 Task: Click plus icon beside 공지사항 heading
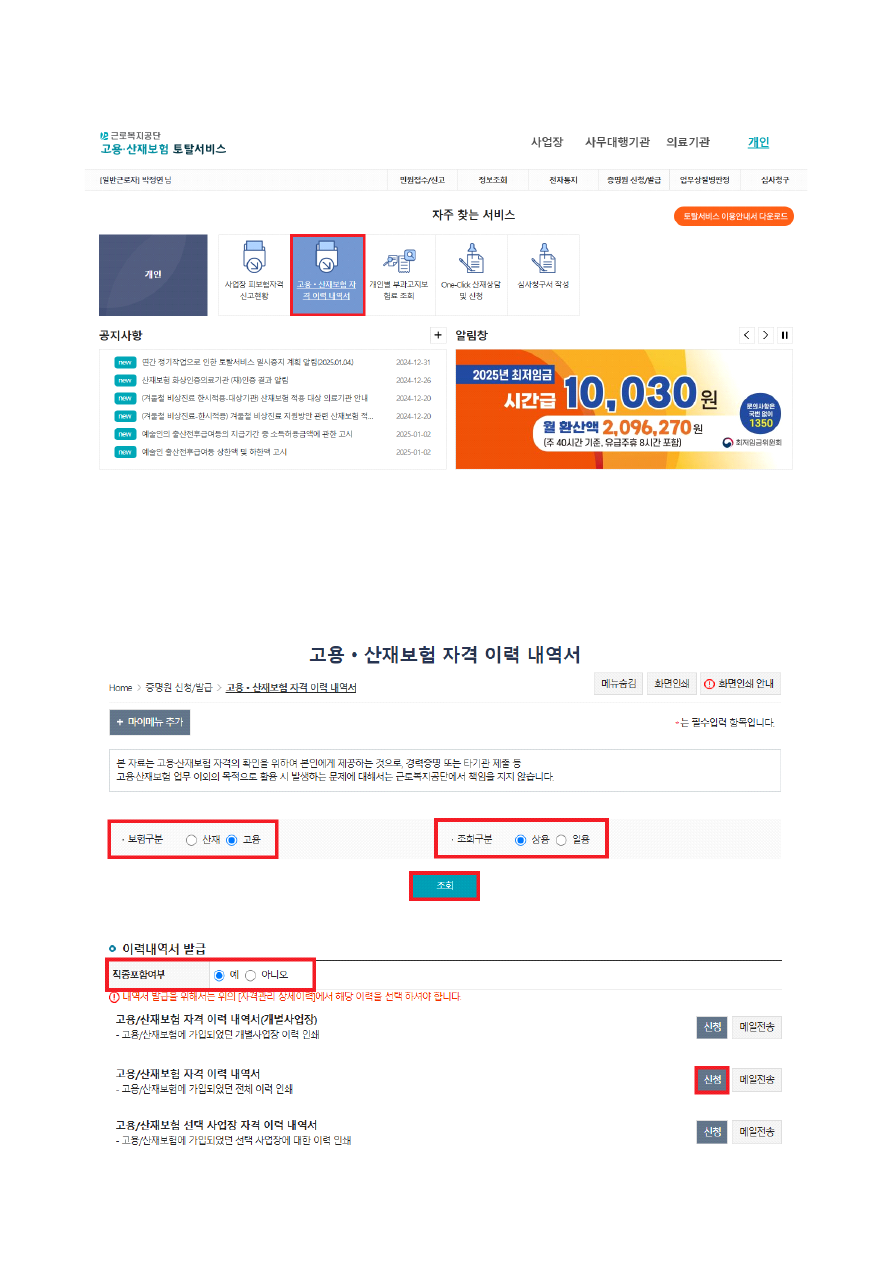click(437, 335)
